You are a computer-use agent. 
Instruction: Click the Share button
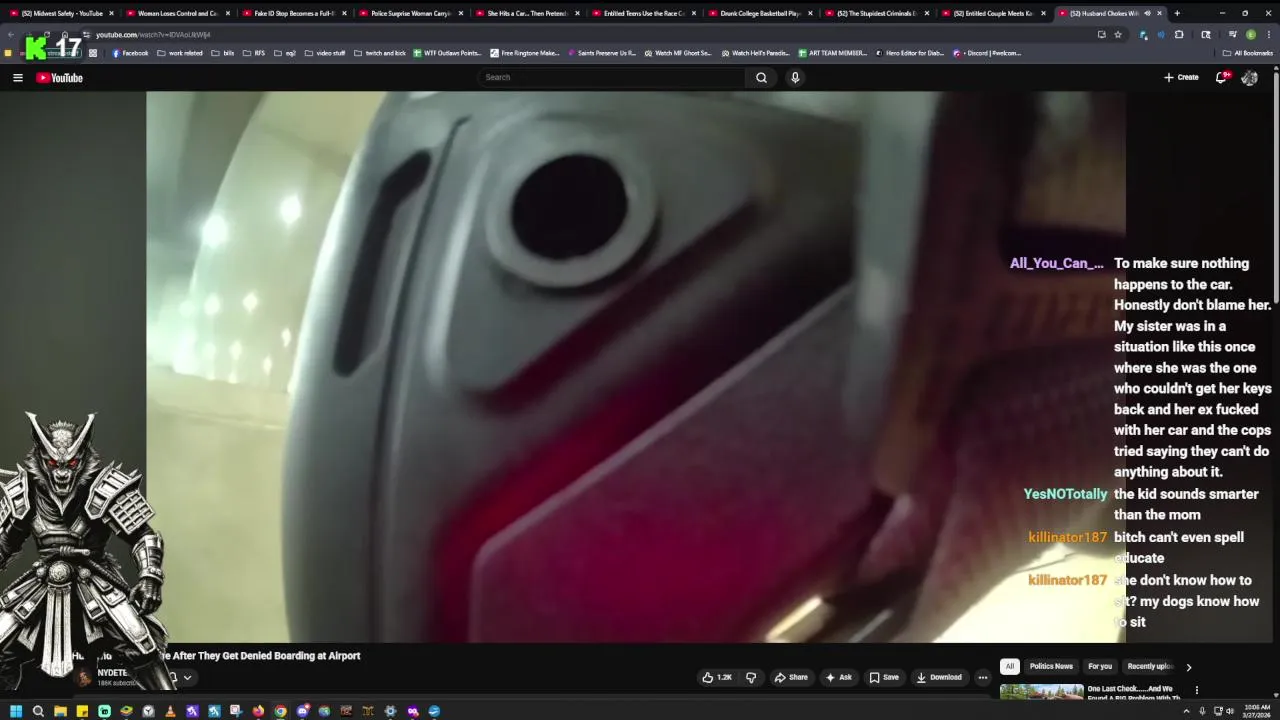790,677
